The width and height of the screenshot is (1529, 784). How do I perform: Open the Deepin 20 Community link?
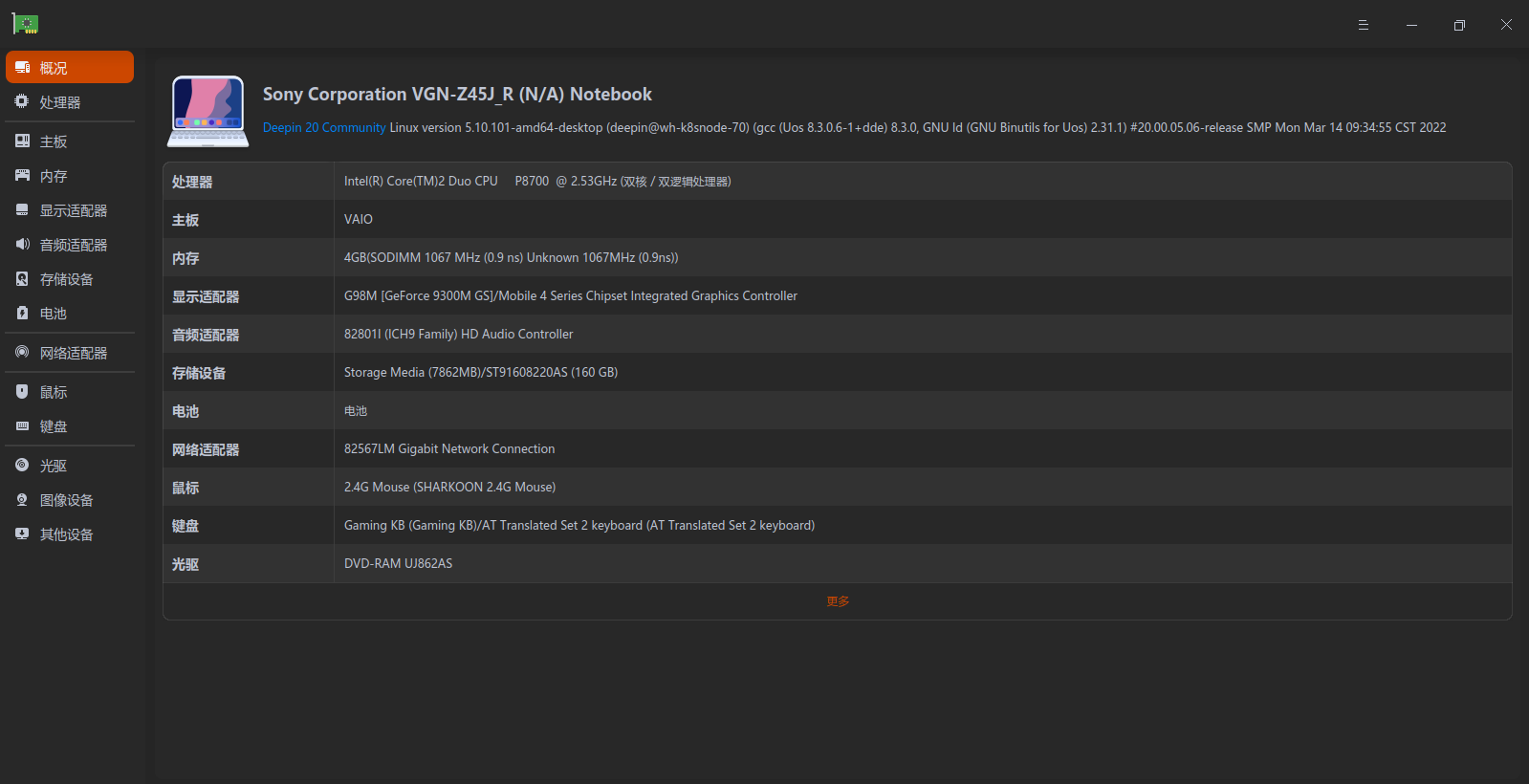coord(324,128)
